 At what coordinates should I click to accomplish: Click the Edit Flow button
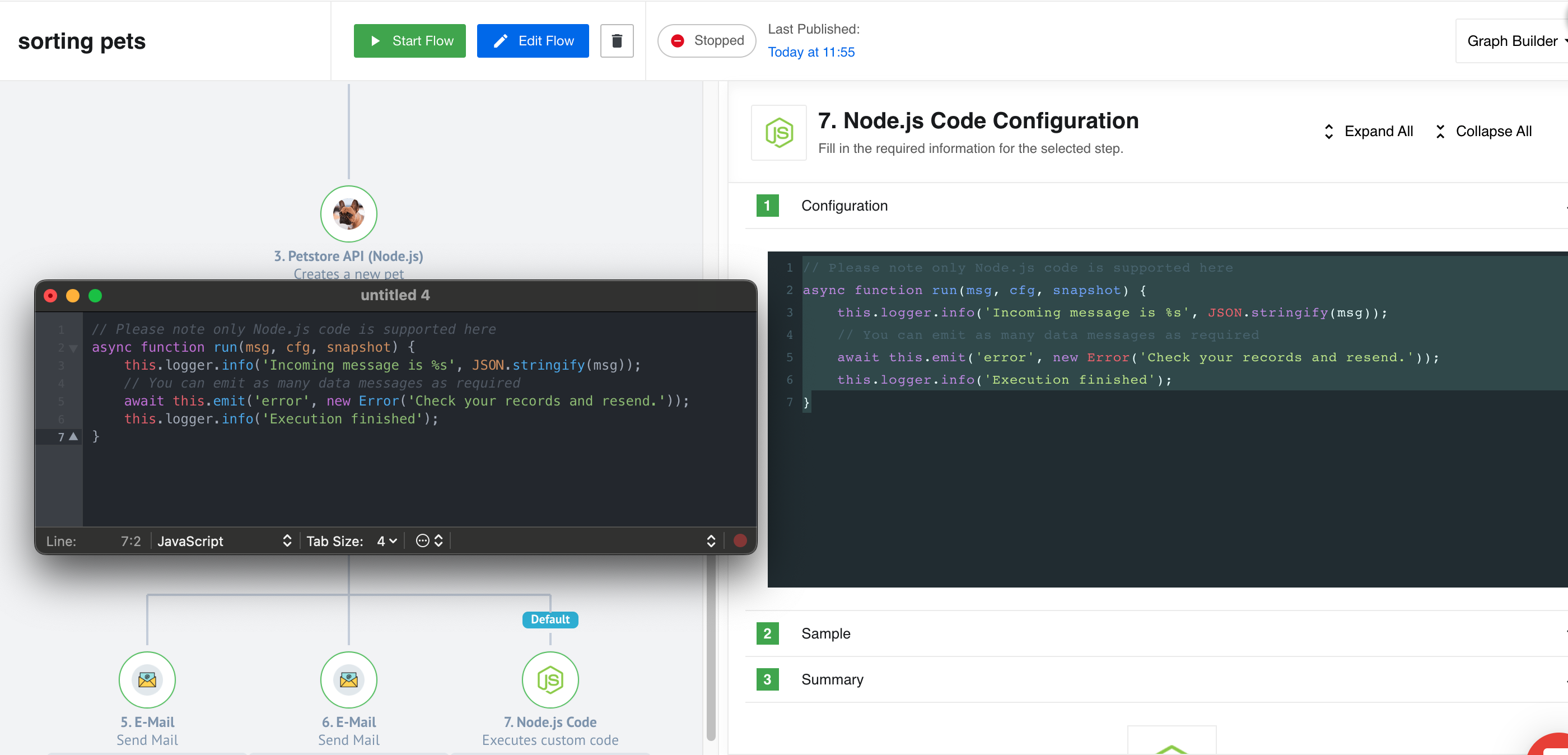coord(533,41)
